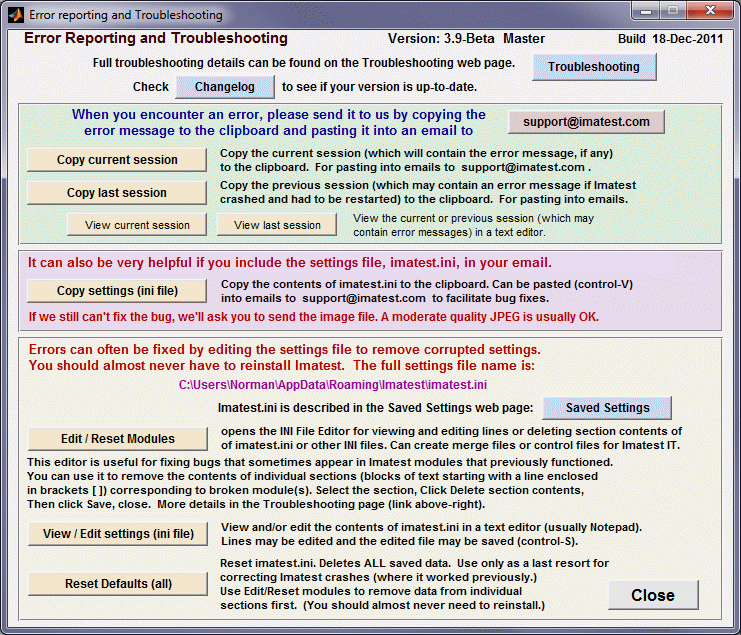Click 'This editor is useful for fixing bugs' text
This screenshot has height=635, width=741.
pos(320,483)
